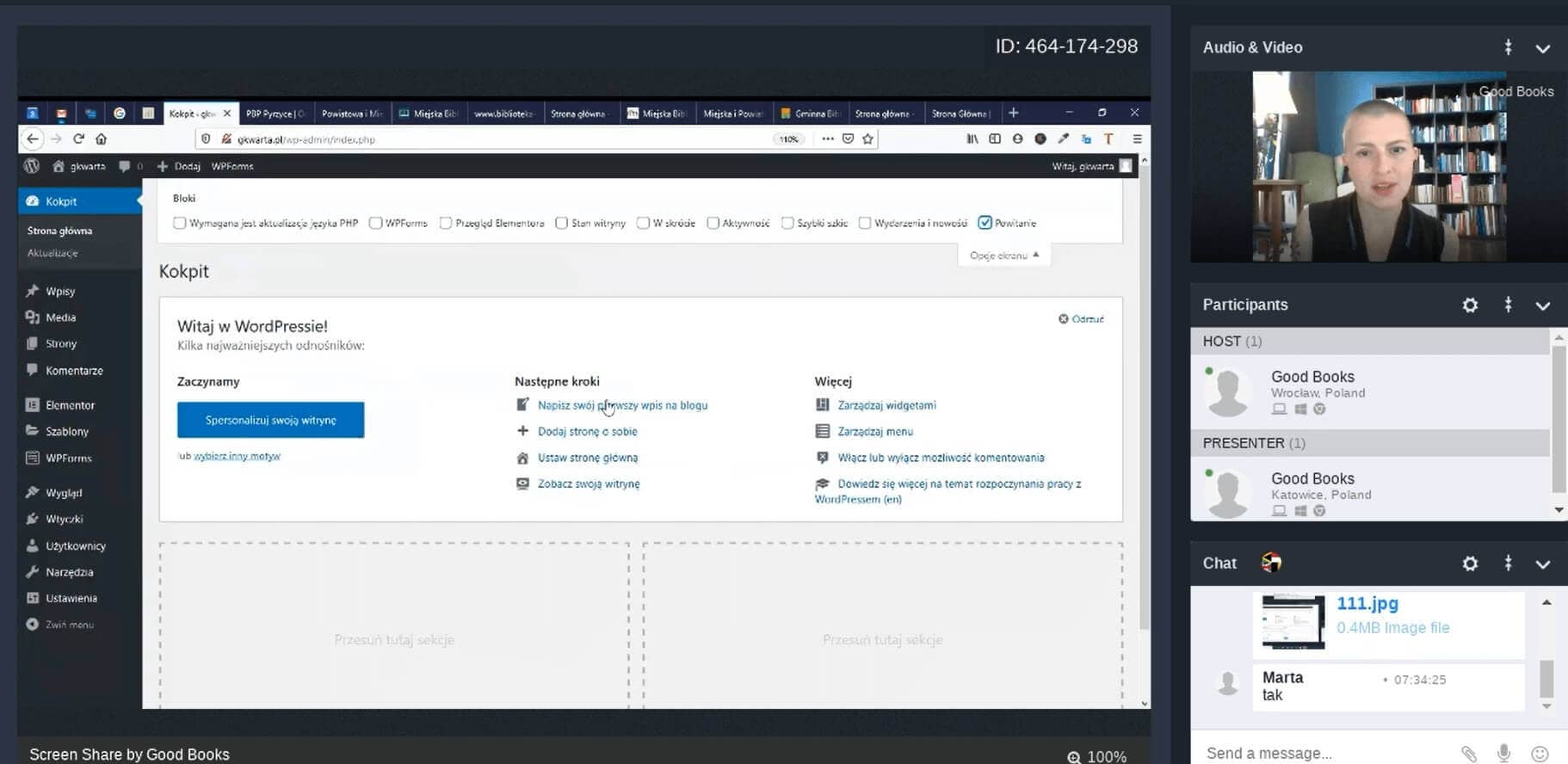Check the PHP language update block checkbox
This screenshot has width=1568, height=764.
[x=179, y=223]
